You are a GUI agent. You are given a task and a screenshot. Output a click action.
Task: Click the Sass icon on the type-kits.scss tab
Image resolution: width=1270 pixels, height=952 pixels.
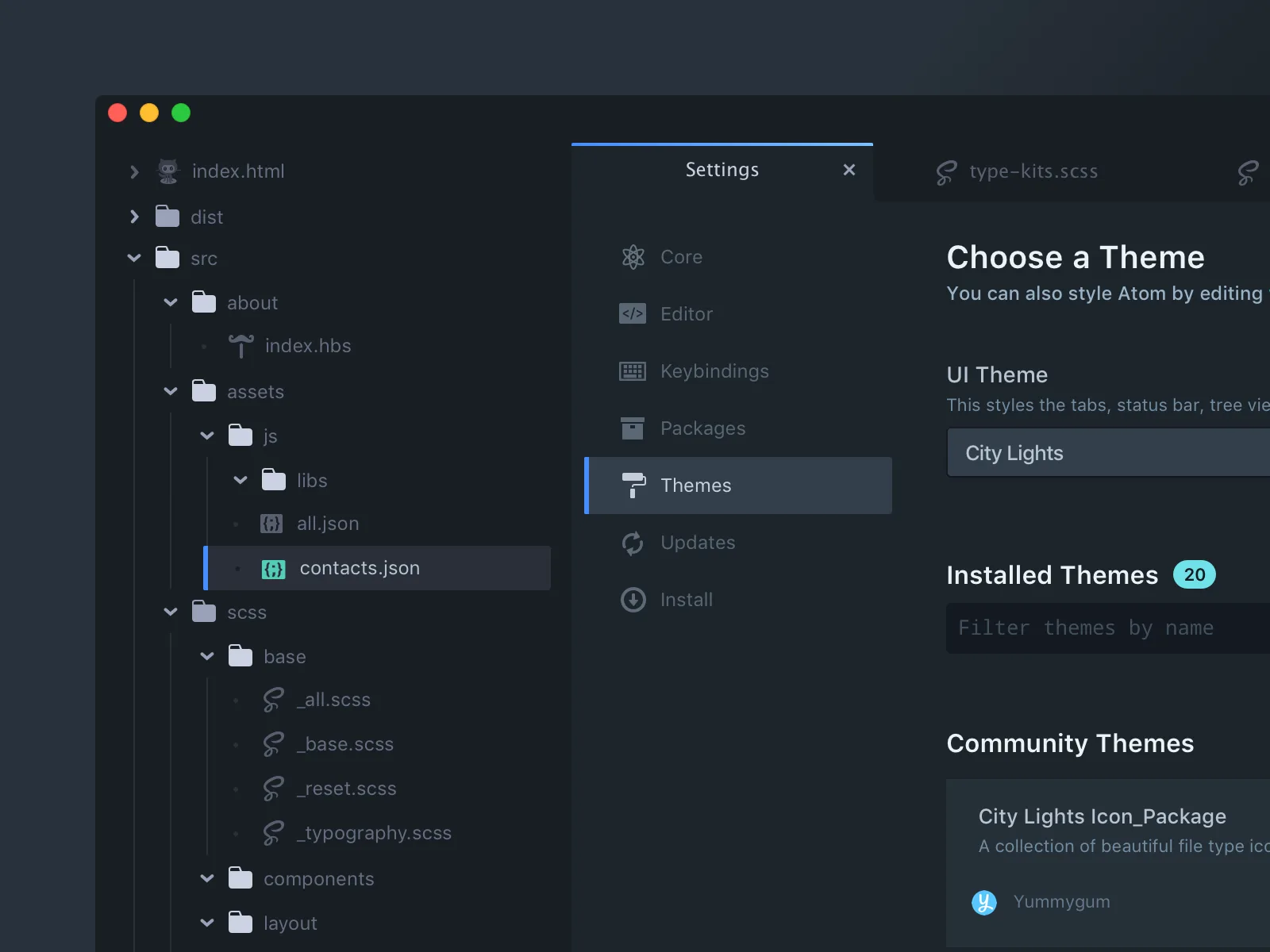pos(946,172)
